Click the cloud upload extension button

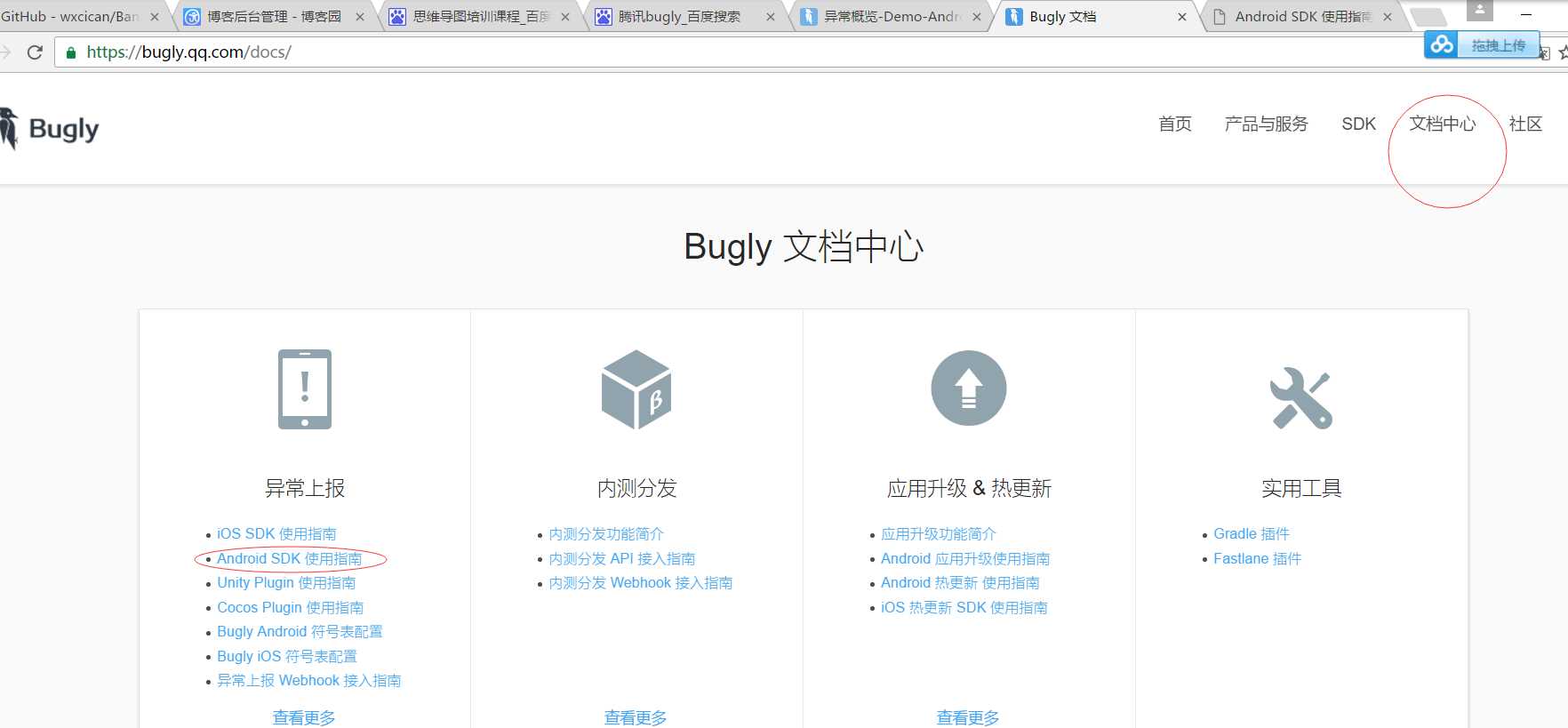(x=1483, y=44)
